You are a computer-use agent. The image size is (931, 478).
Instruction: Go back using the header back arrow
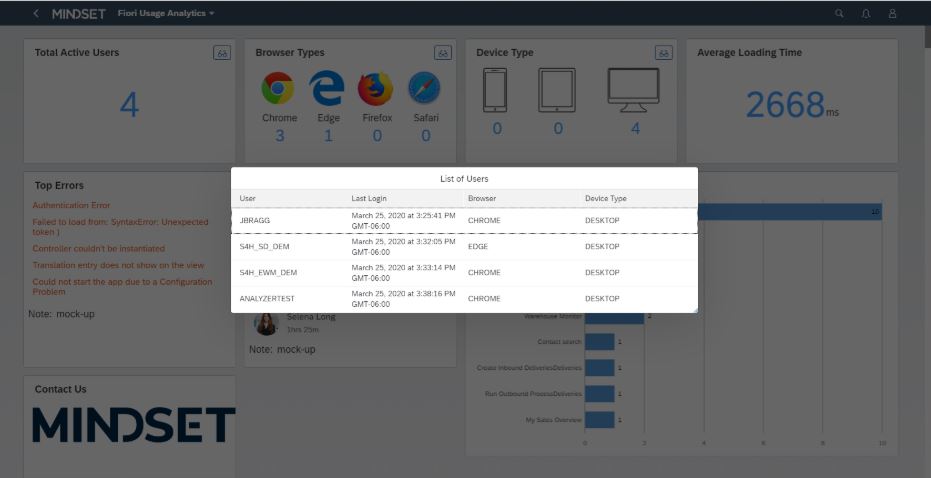click(x=36, y=13)
